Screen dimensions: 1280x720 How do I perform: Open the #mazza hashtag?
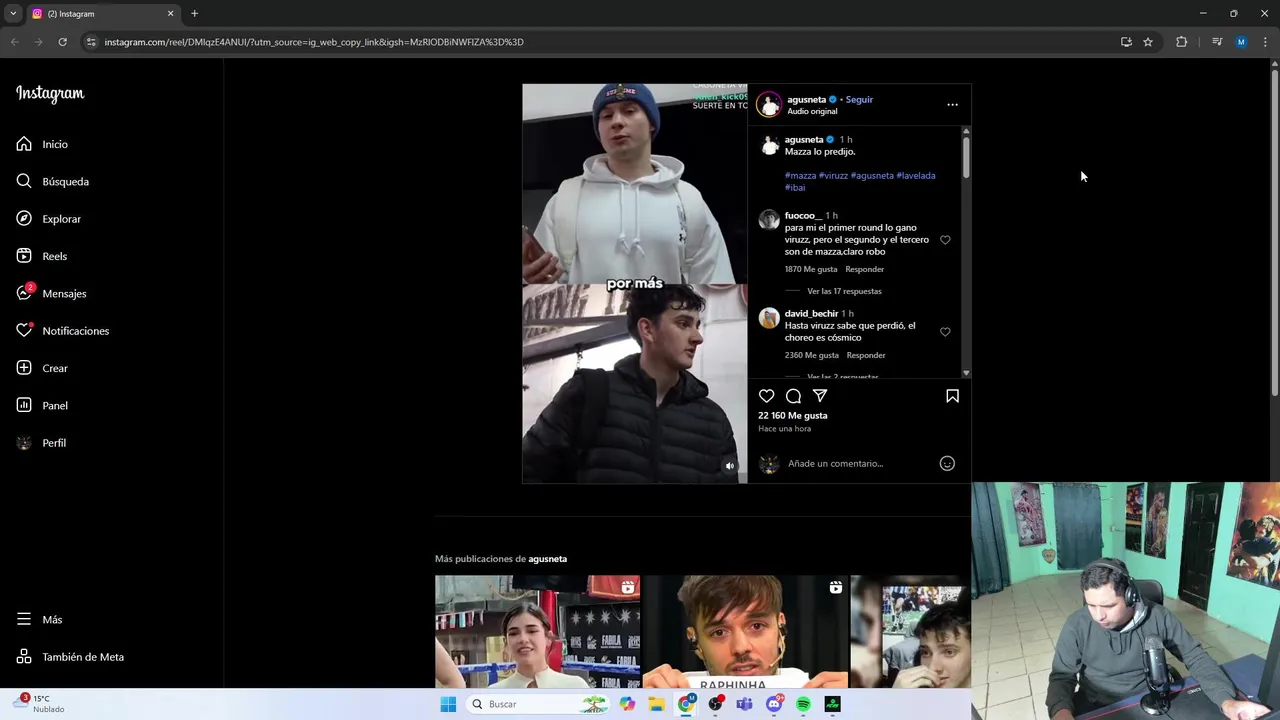[x=800, y=175]
